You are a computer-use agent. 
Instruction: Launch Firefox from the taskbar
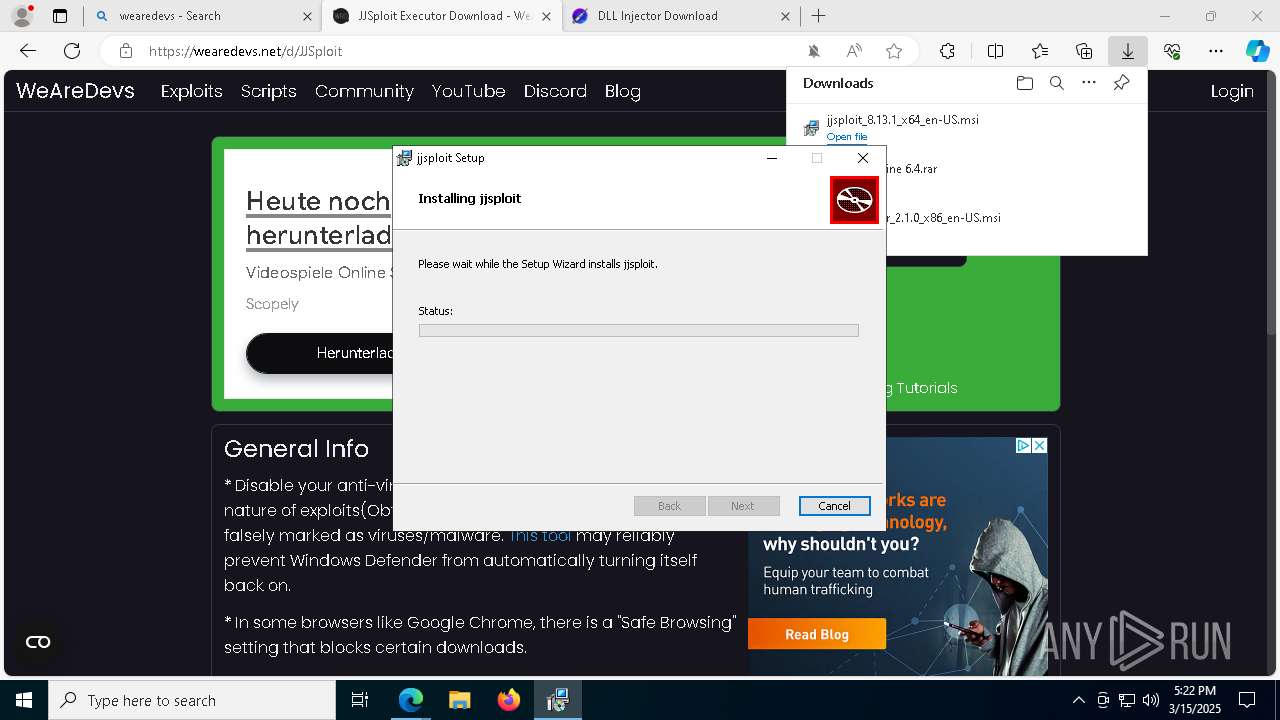pyautogui.click(x=509, y=700)
